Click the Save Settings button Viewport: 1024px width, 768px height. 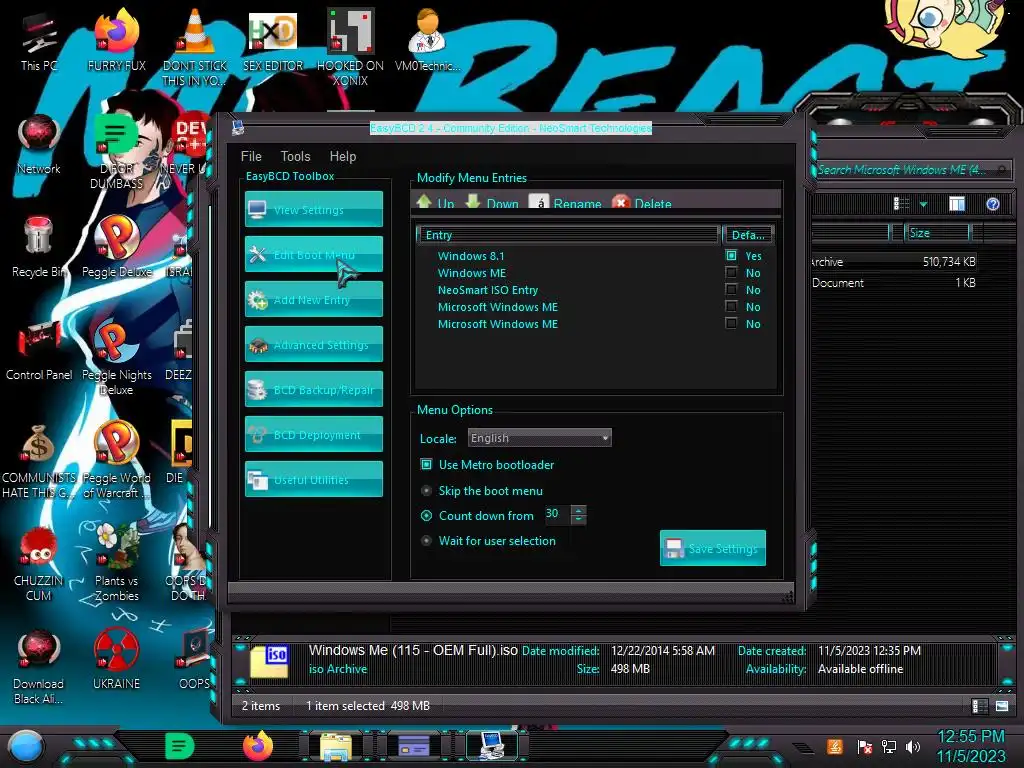point(712,548)
